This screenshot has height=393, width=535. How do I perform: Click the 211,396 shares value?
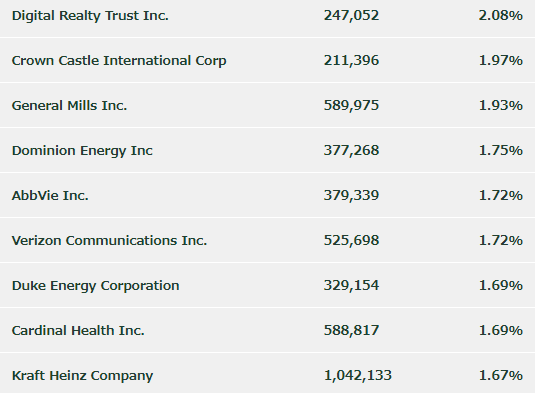coord(351,61)
